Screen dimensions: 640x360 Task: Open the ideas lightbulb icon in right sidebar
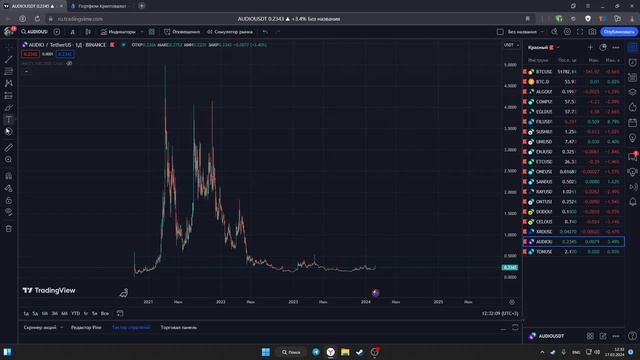(x=632, y=138)
